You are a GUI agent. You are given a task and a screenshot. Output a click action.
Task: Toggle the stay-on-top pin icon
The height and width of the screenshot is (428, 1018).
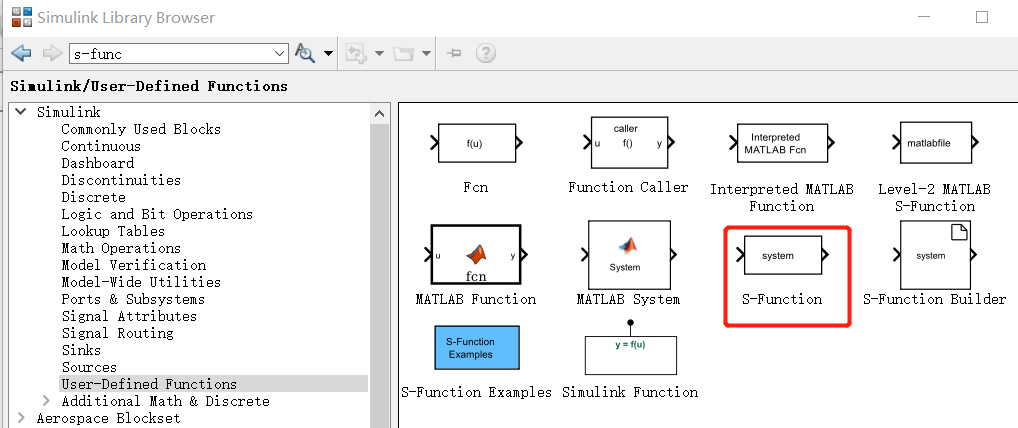coord(454,53)
